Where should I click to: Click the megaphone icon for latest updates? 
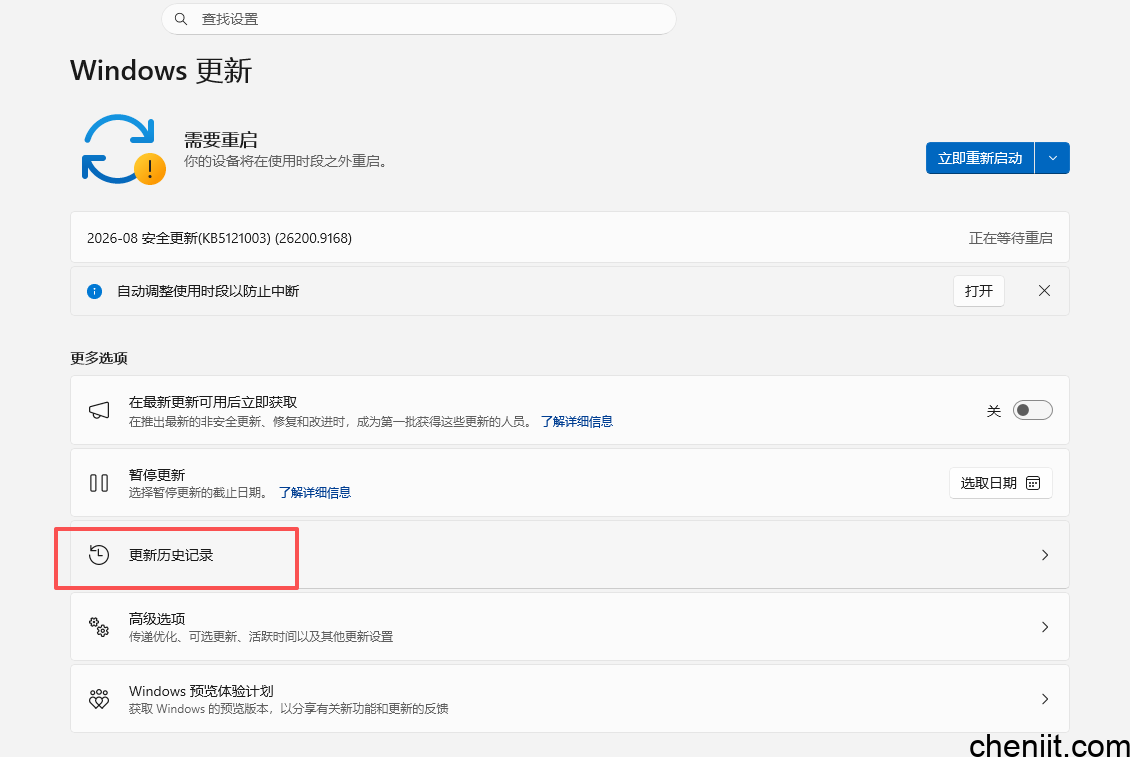[99, 410]
